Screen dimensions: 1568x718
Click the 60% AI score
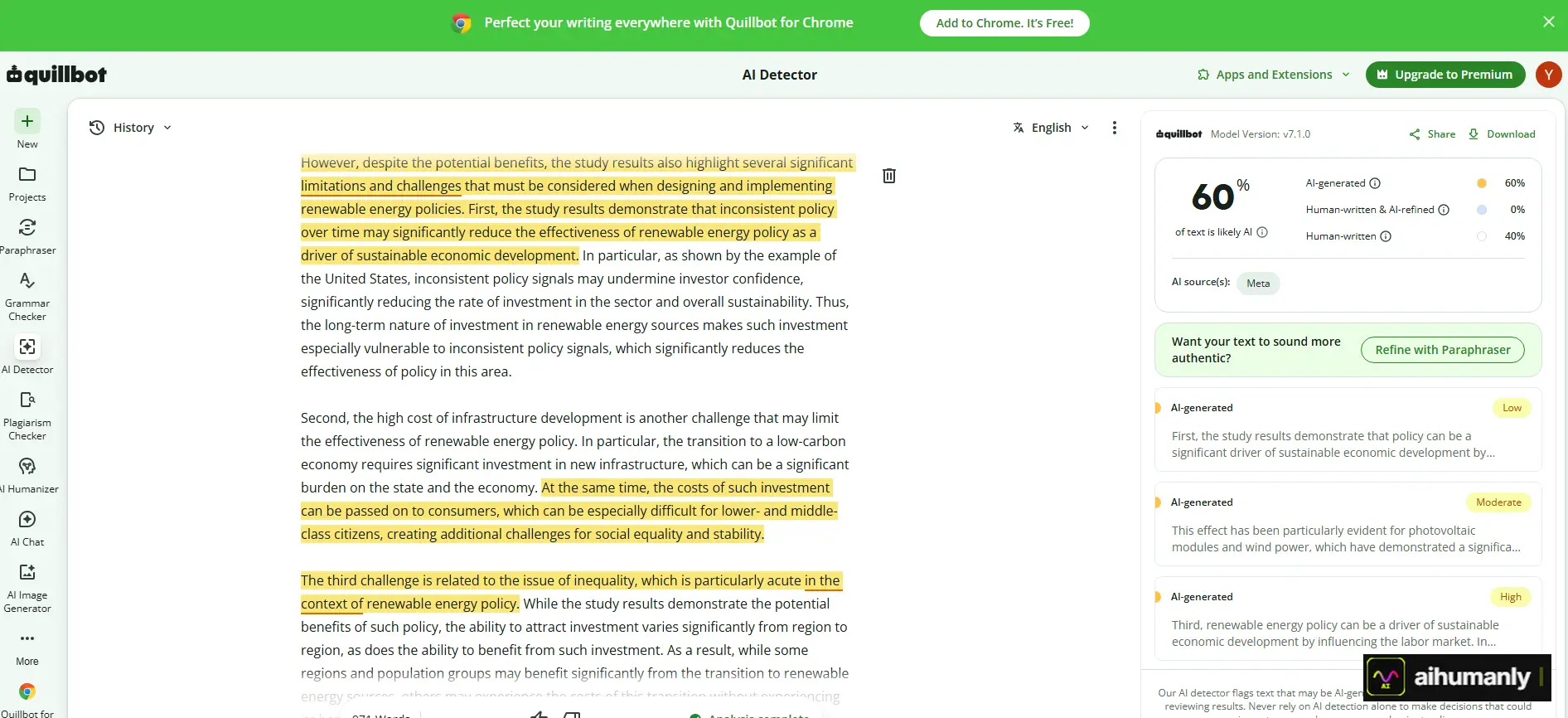[1220, 196]
